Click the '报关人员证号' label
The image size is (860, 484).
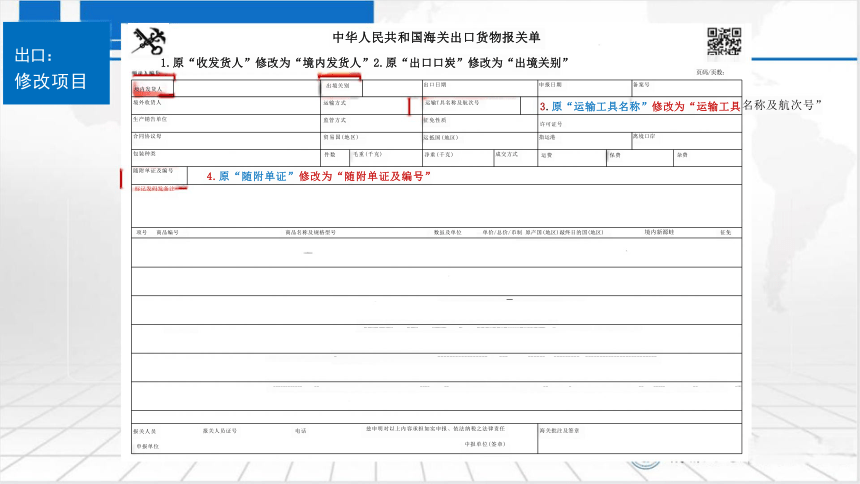[220, 431]
